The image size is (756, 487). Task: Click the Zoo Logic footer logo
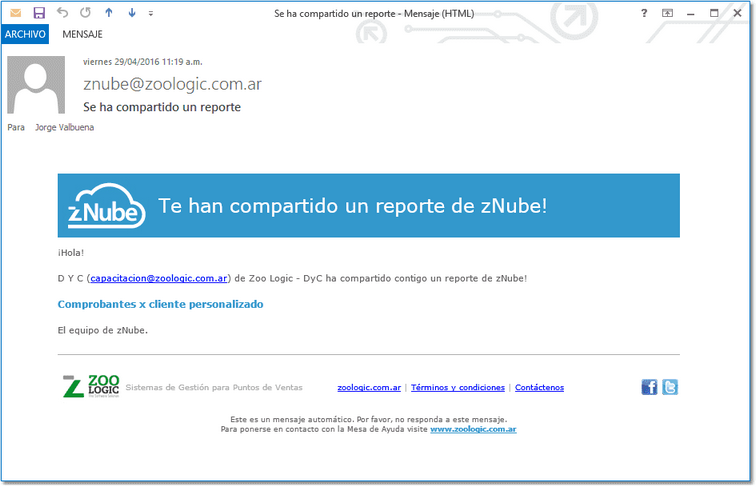tap(91, 386)
